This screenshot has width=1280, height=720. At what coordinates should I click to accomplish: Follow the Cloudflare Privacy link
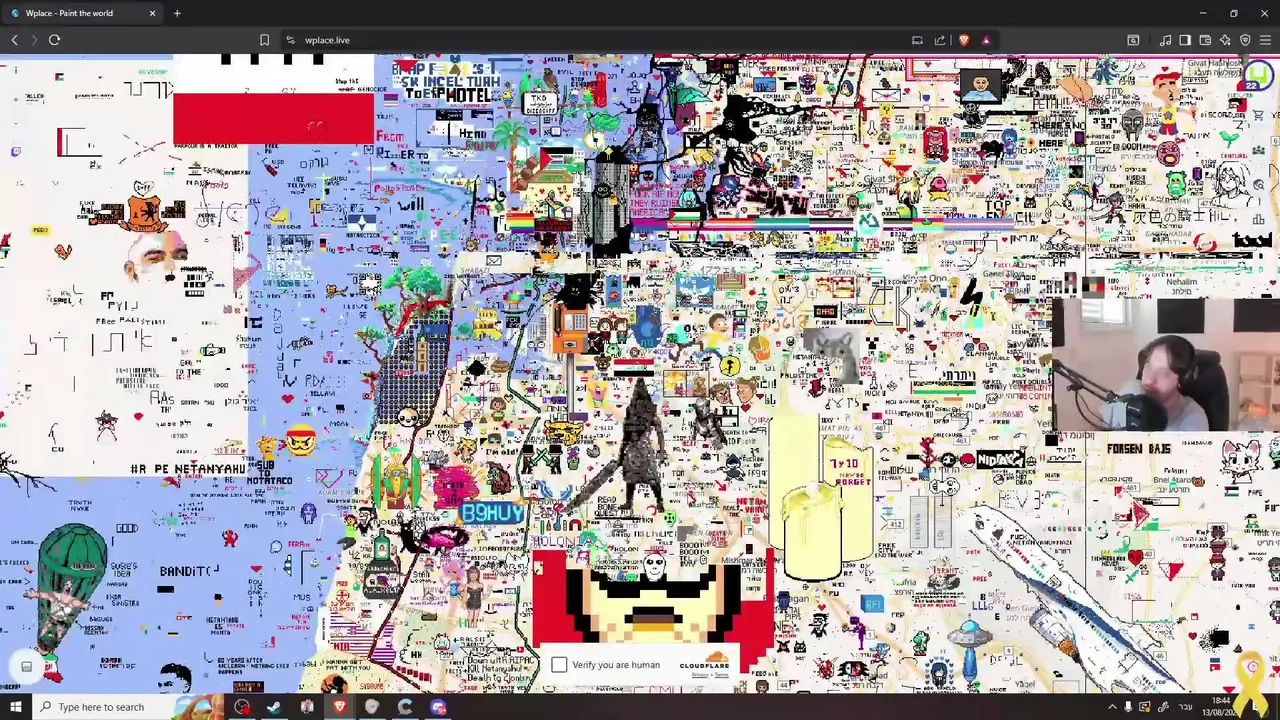pyautogui.click(x=698, y=675)
